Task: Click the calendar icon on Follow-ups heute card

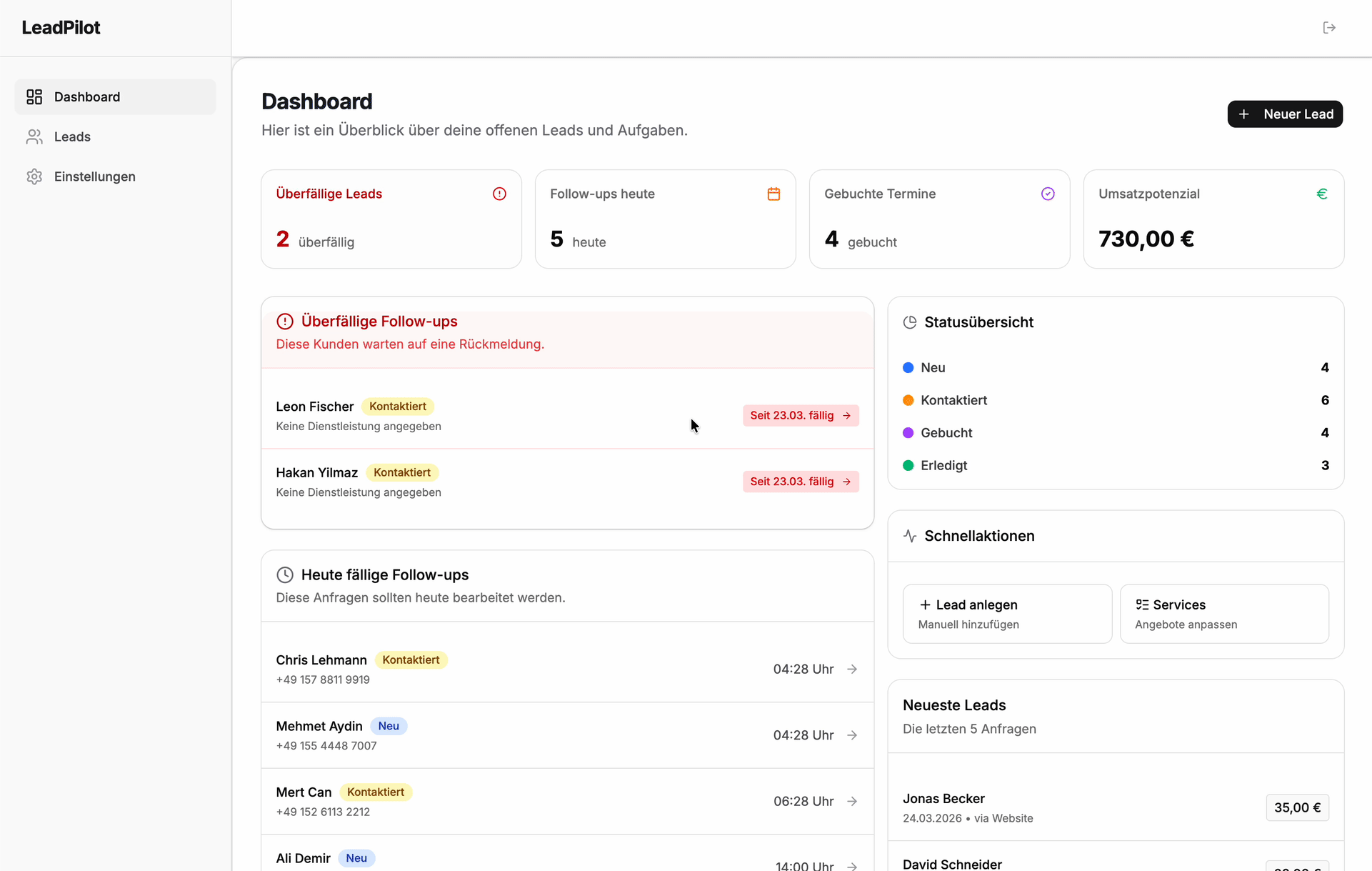Action: 773,194
